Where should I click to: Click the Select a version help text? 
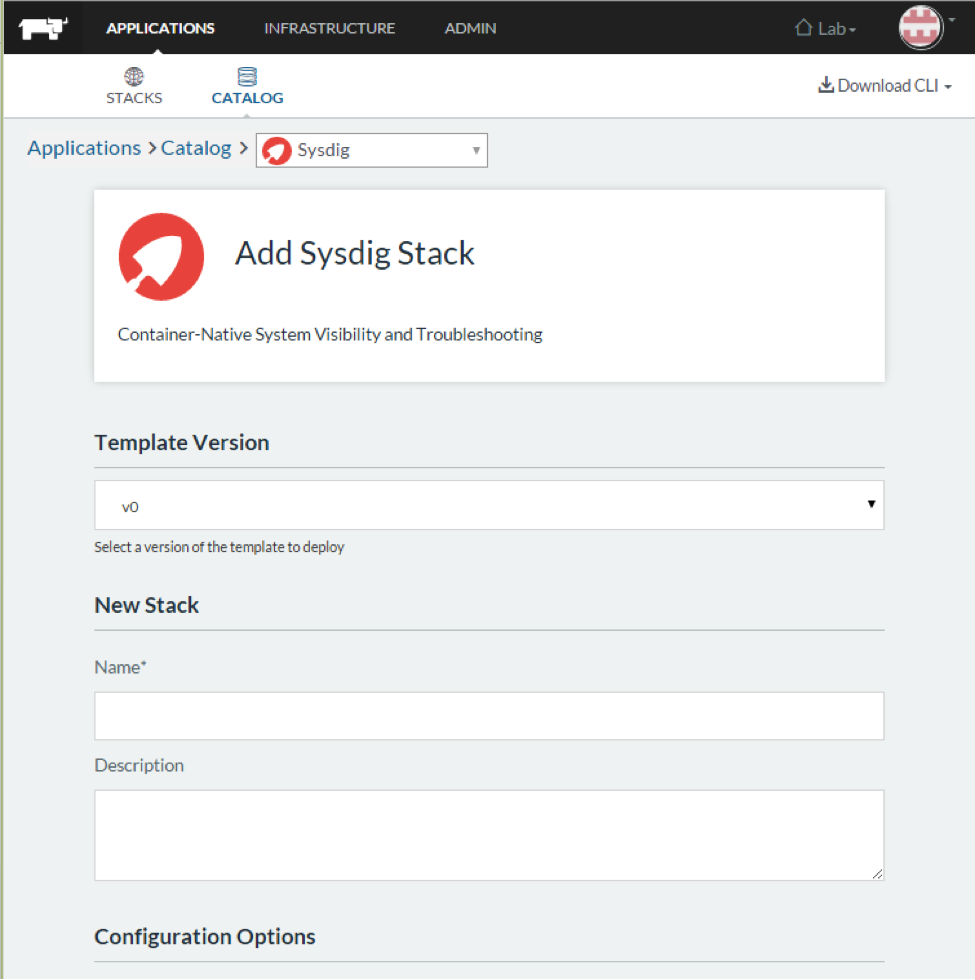point(219,547)
